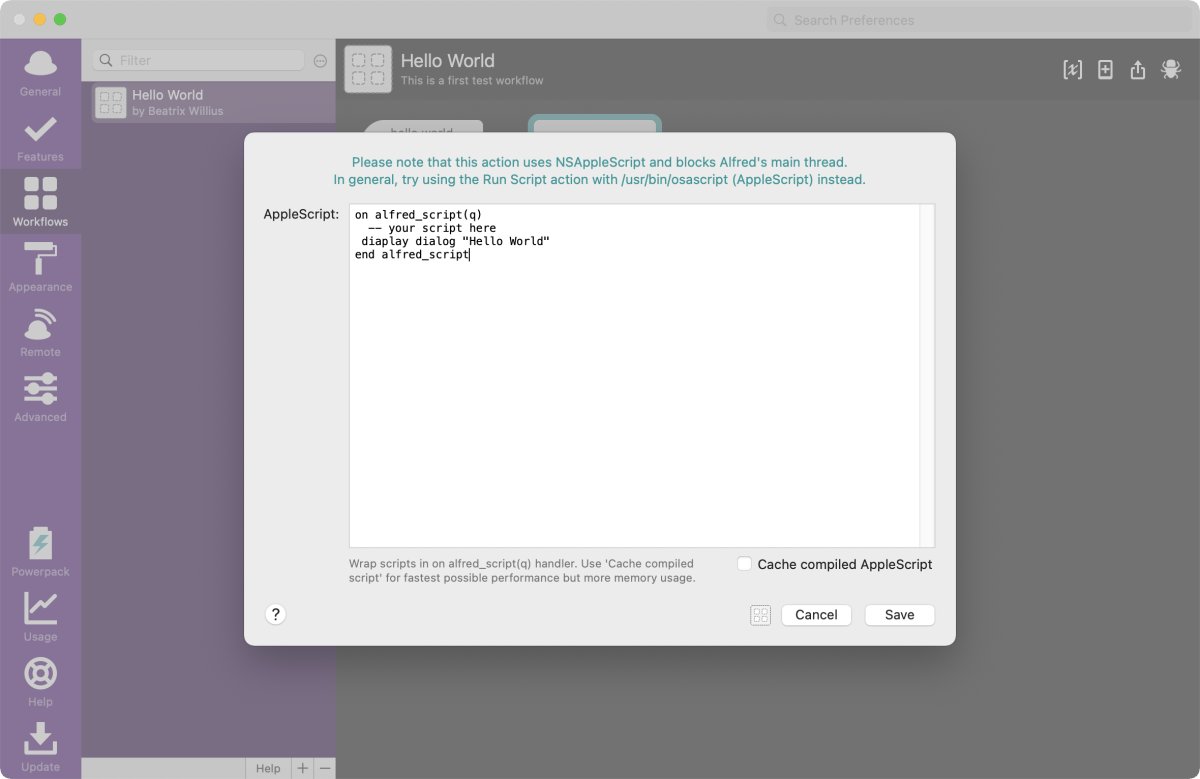Click the 'by Beatrix Willius' author text

(x=178, y=111)
